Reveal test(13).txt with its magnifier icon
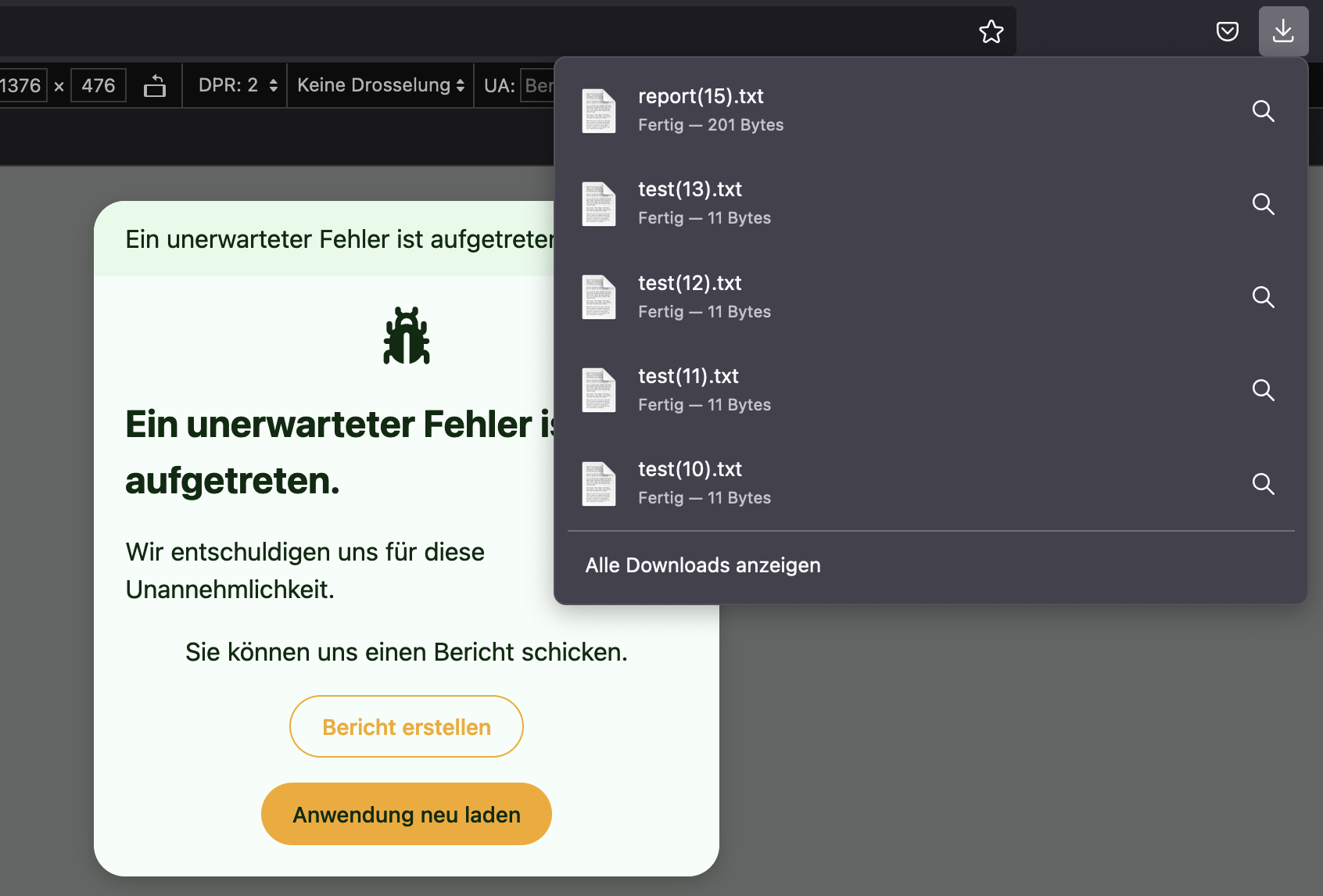The width and height of the screenshot is (1323, 896). point(1264,205)
